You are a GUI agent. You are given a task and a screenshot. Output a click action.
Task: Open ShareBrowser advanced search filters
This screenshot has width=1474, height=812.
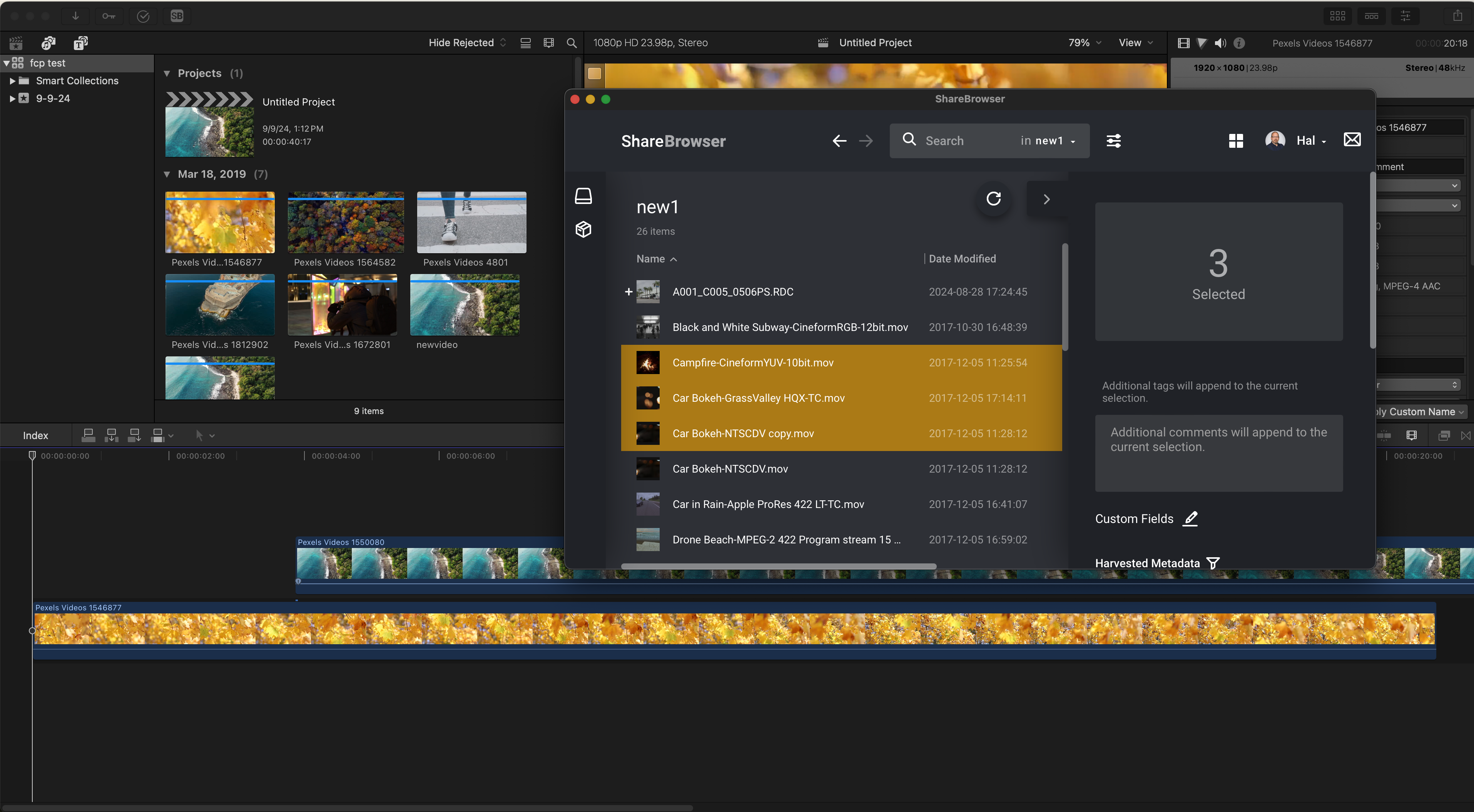pos(1113,141)
